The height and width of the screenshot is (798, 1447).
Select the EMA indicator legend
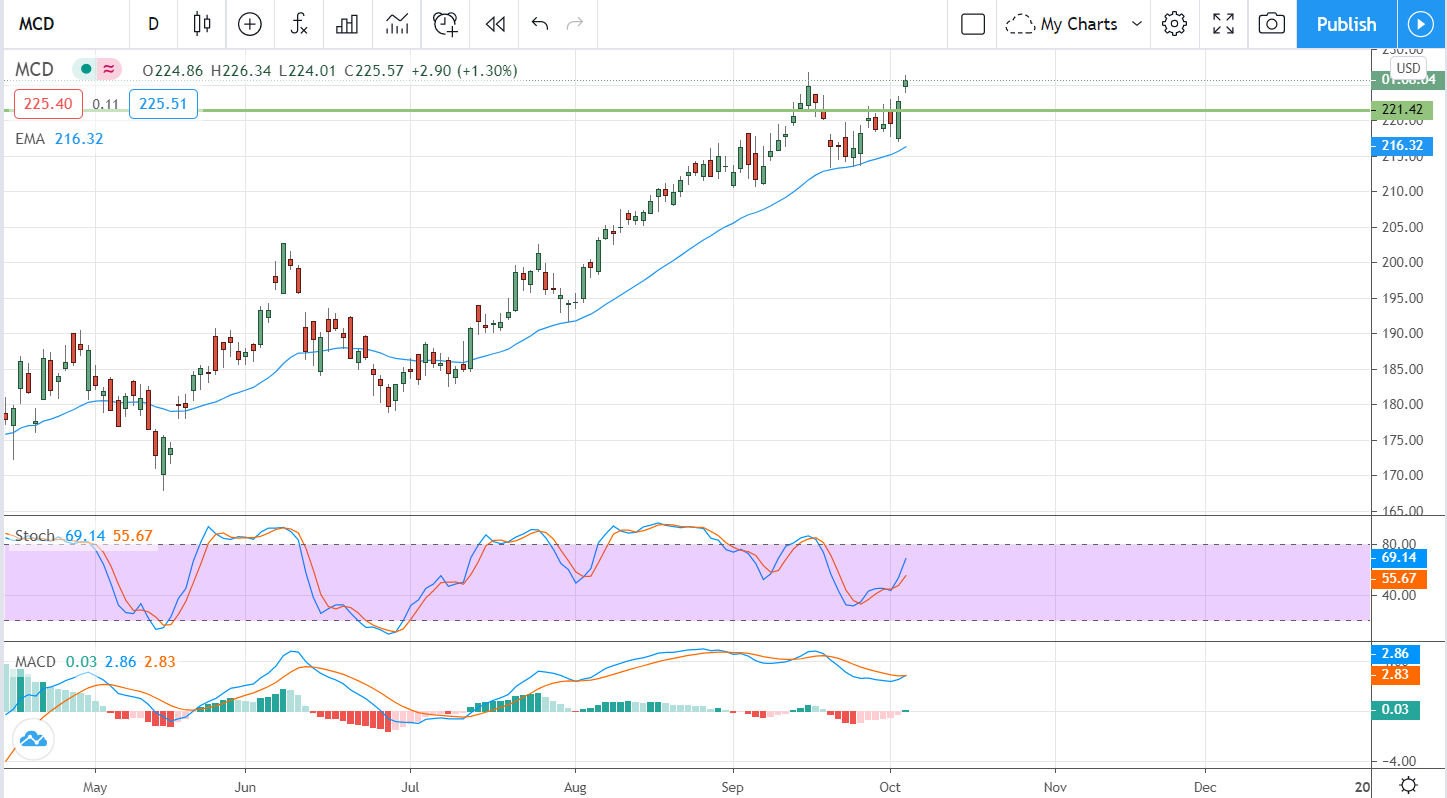point(30,139)
